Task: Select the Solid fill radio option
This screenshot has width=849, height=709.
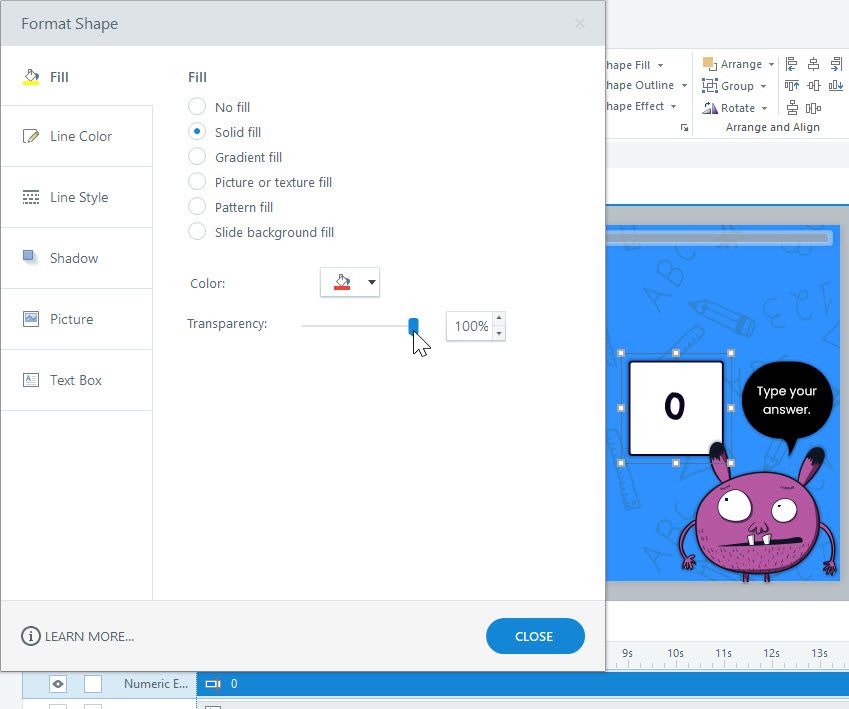Action: (197, 132)
